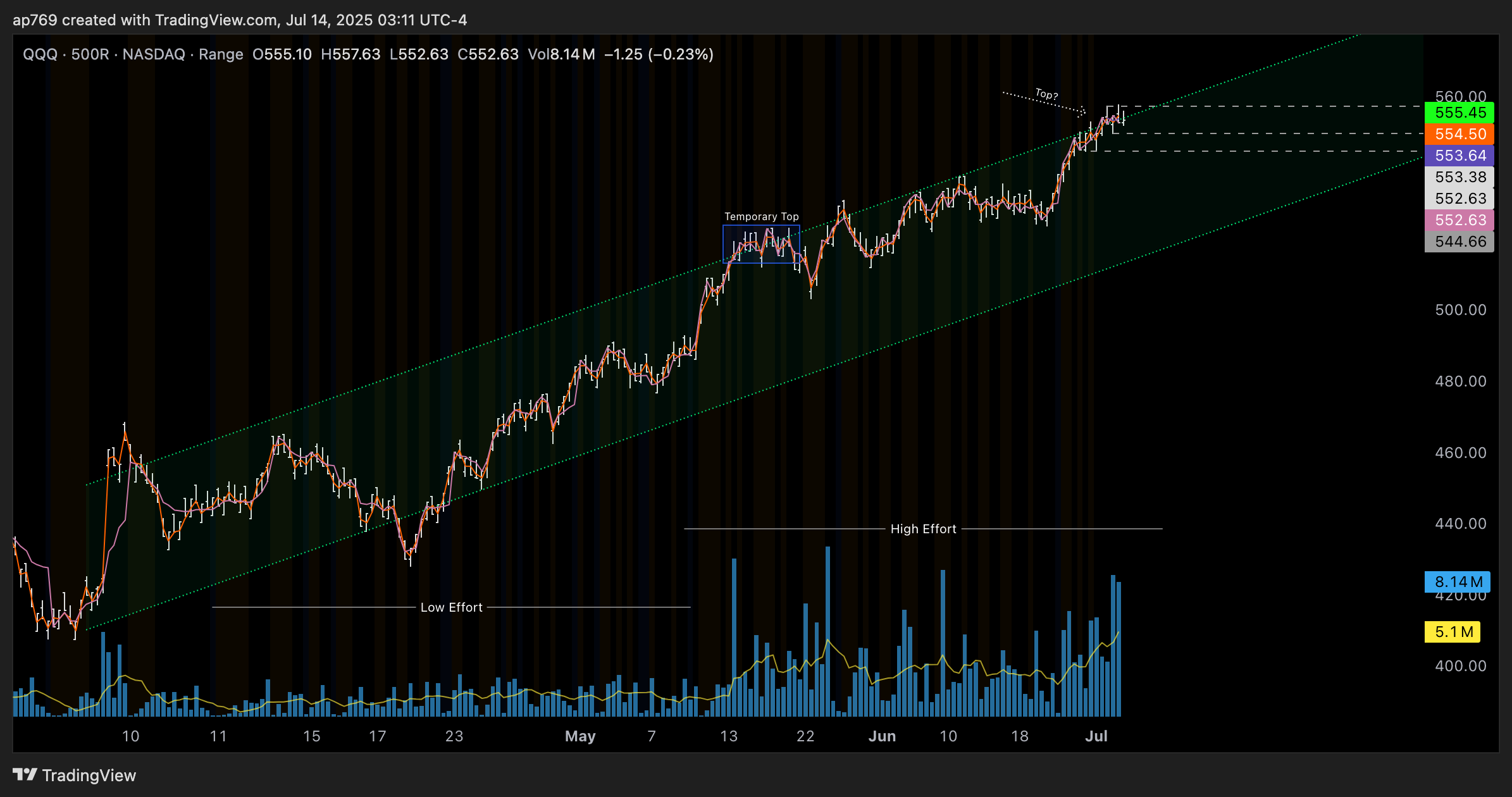
Task: Click the '23' date on time axis
Action: point(454,736)
